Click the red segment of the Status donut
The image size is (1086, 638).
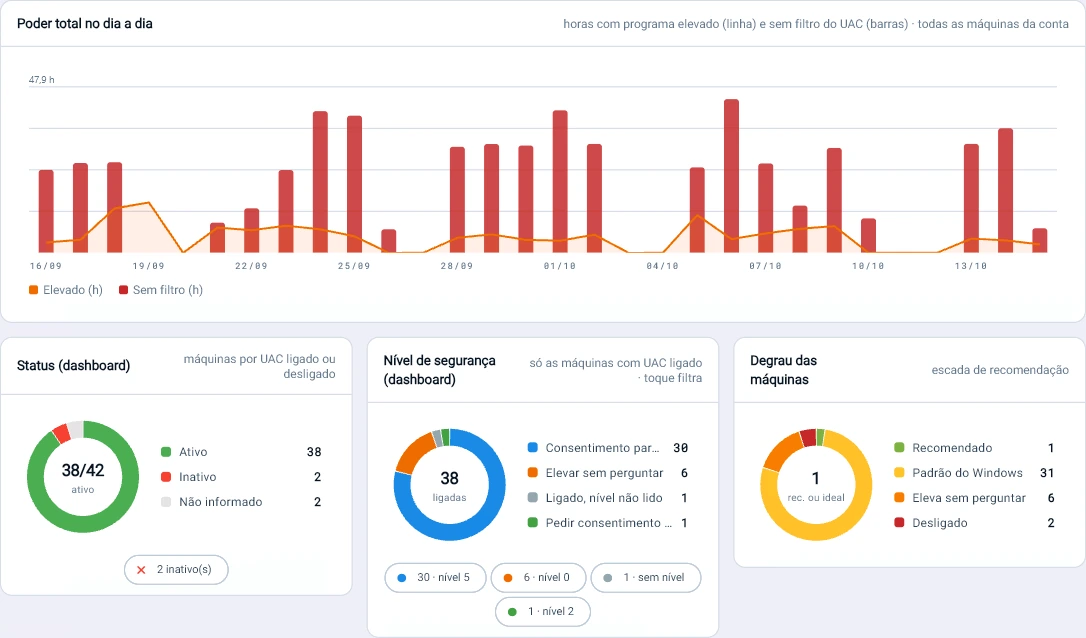point(62,434)
